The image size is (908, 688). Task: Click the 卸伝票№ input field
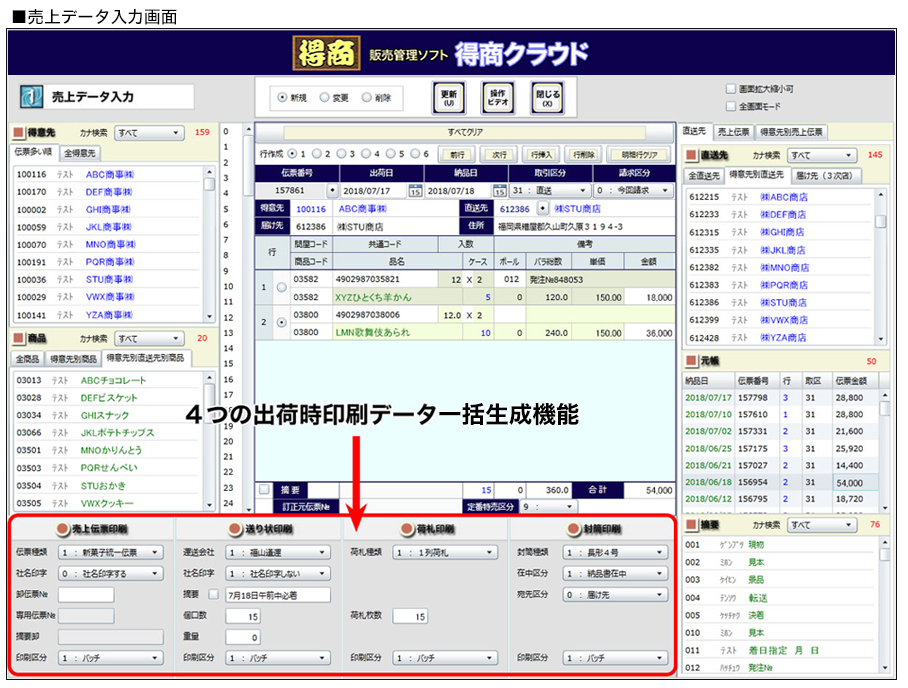(86, 594)
